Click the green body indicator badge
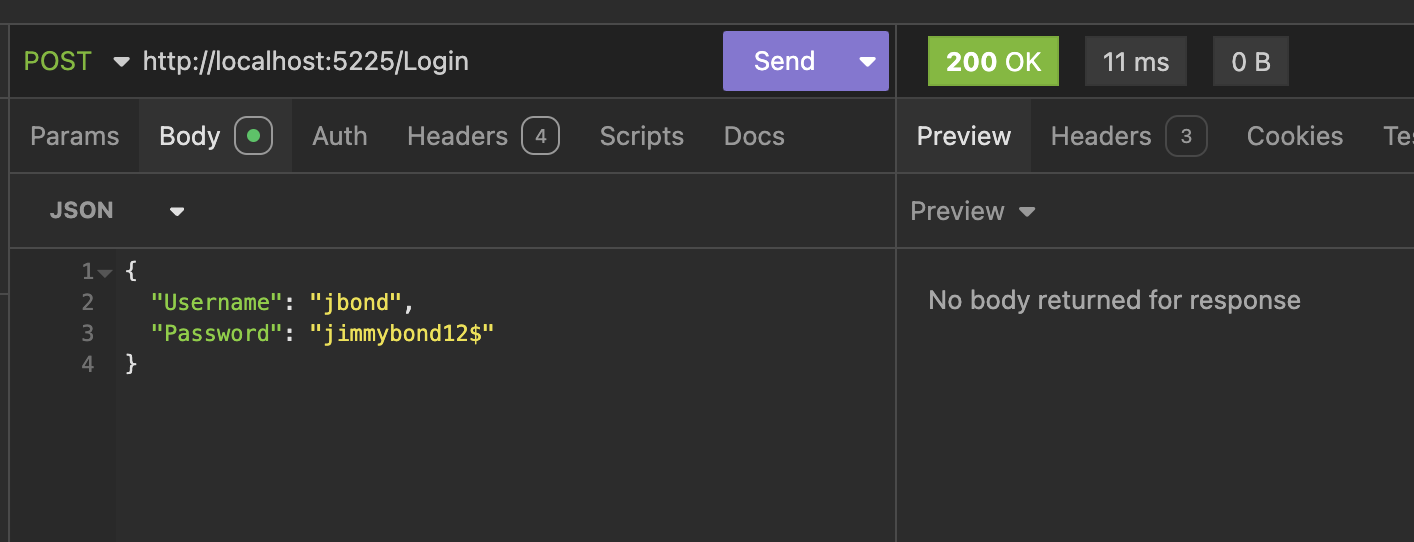This screenshot has width=1414, height=542. point(253,136)
